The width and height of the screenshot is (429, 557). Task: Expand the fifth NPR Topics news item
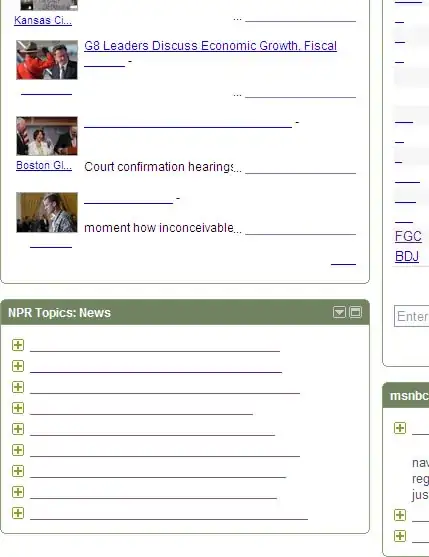18,429
